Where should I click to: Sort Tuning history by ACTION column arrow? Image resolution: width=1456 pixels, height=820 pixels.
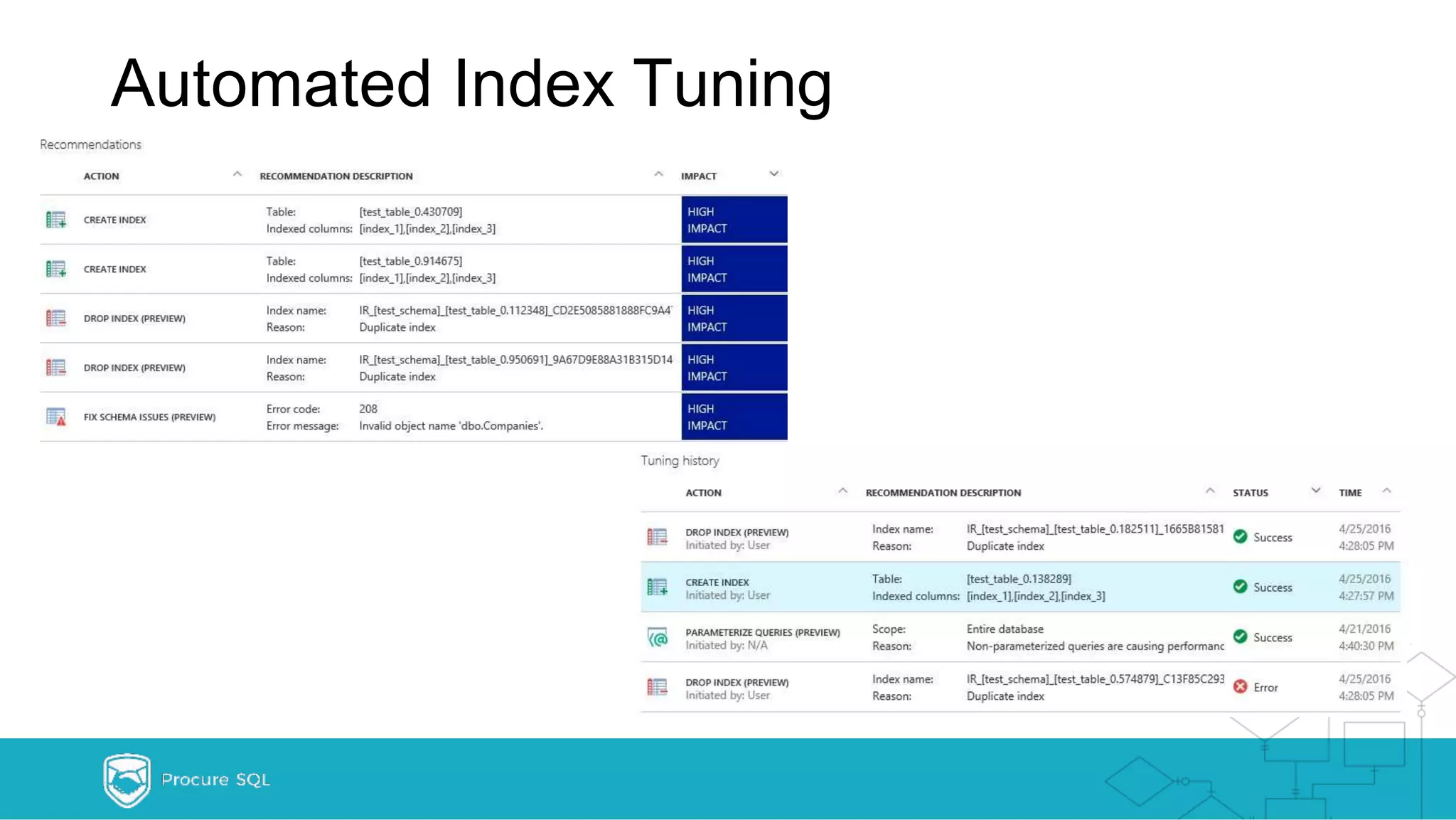click(x=843, y=491)
